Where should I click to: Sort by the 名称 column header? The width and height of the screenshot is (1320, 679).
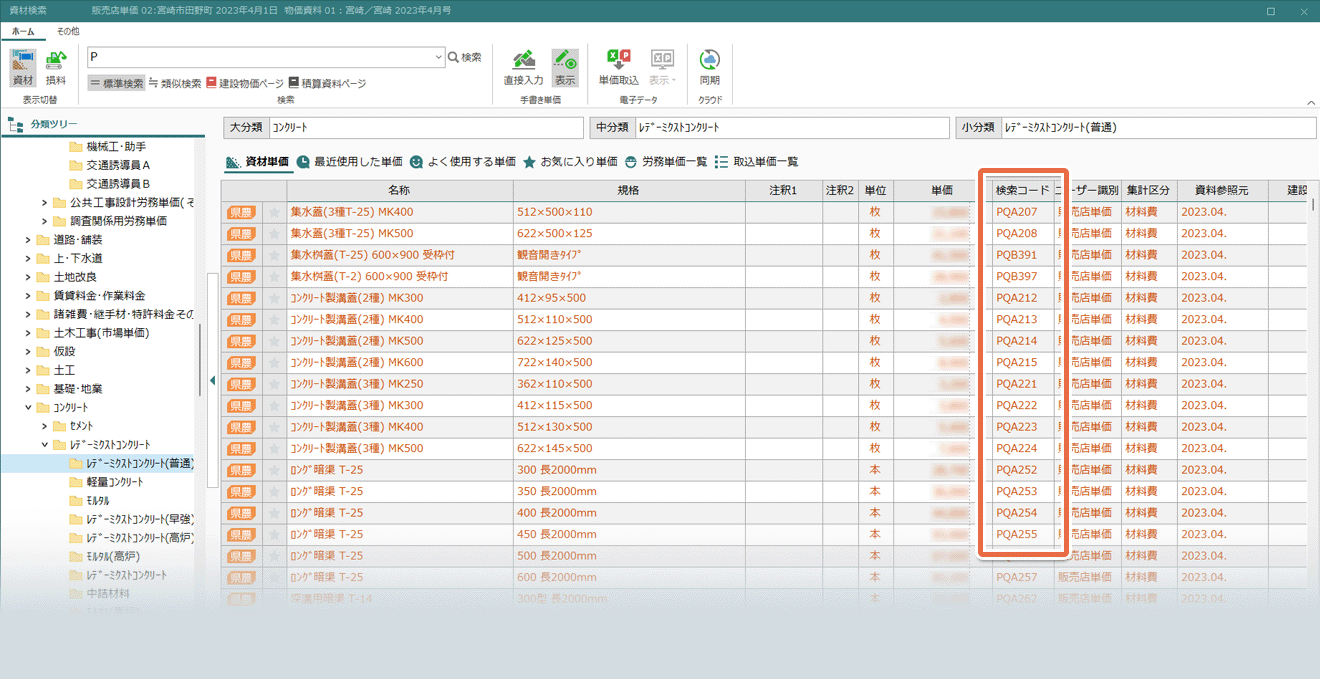400,190
